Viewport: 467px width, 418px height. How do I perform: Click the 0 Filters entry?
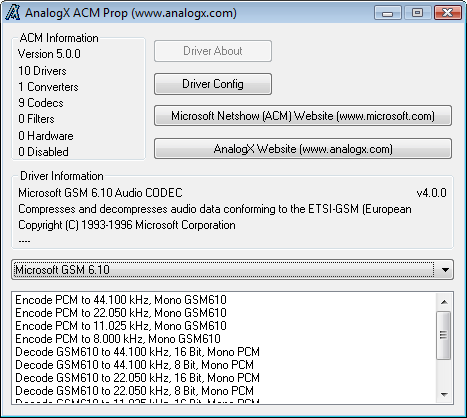click(x=36, y=119)
